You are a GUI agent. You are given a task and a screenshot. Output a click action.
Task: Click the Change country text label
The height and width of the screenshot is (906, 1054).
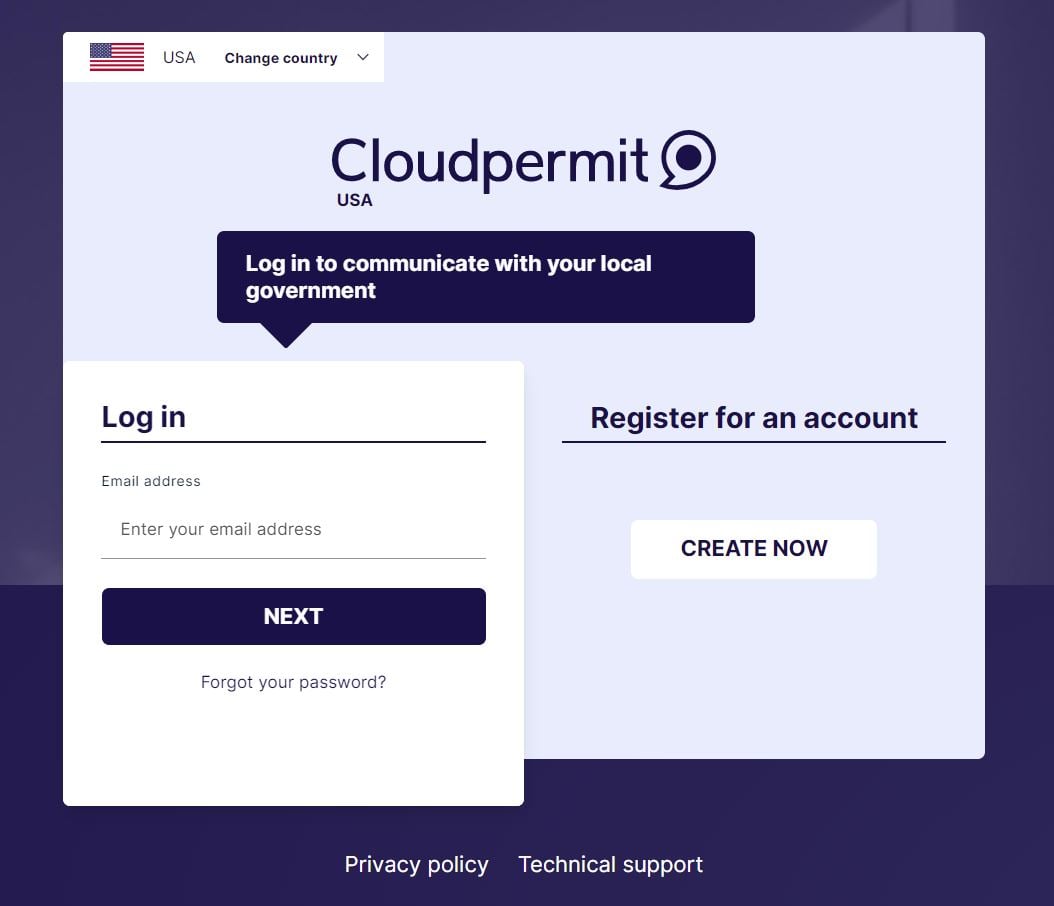pyautogui.click(x=280, y=57)
